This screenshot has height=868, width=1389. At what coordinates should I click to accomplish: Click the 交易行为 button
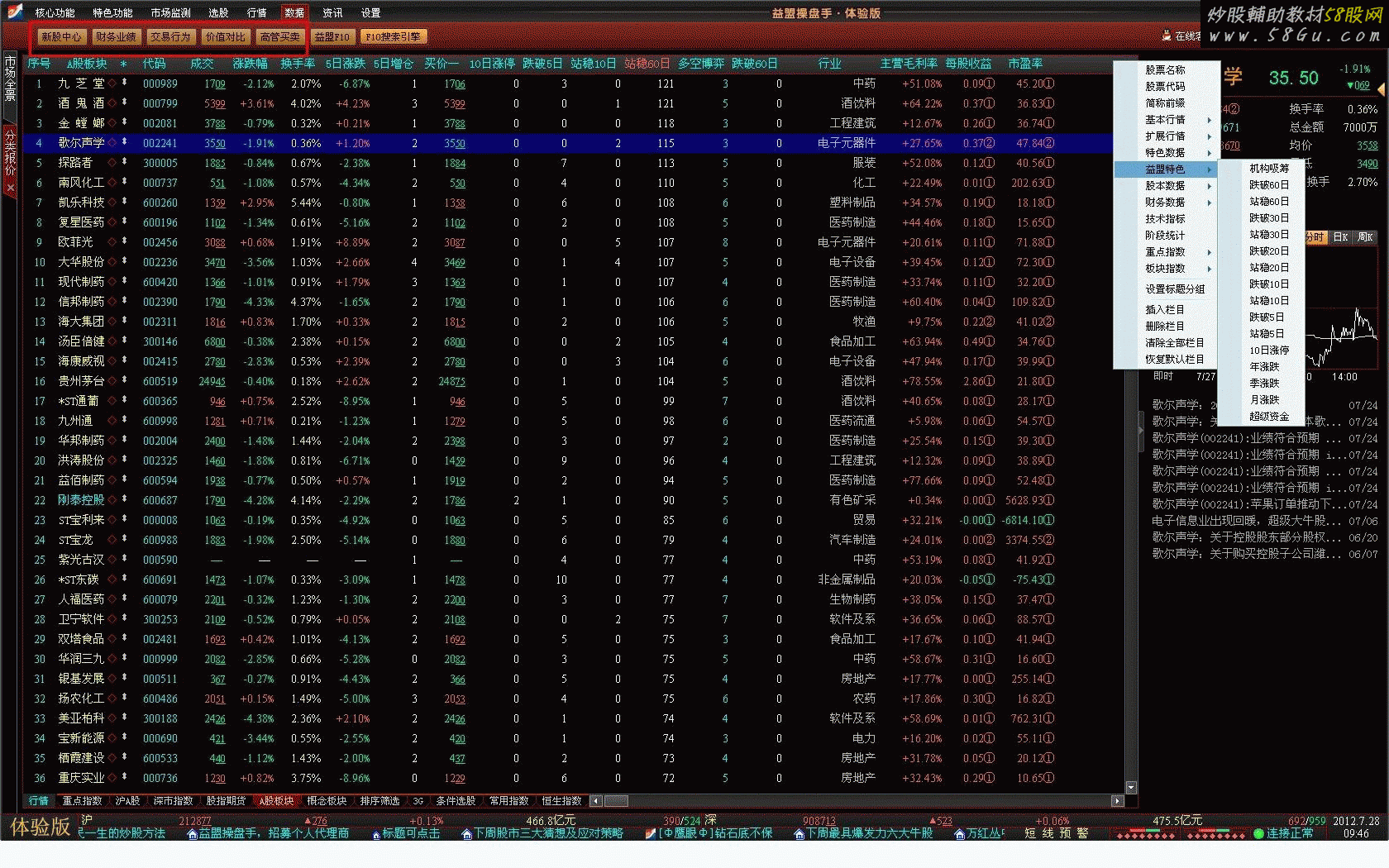(170, 36)
